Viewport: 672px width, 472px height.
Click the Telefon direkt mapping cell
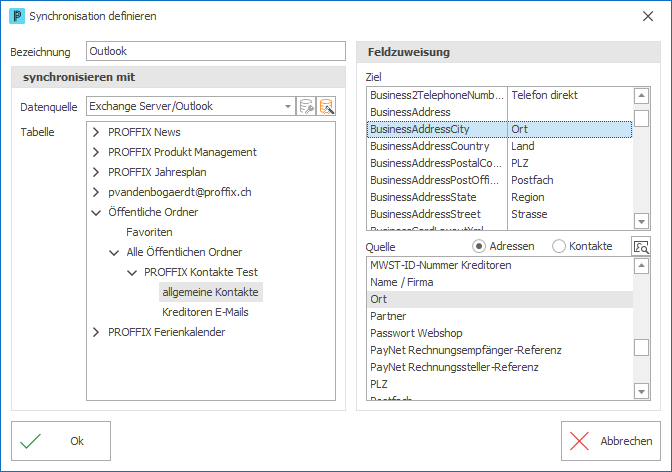pyautogui.click(x=570, y=95)
